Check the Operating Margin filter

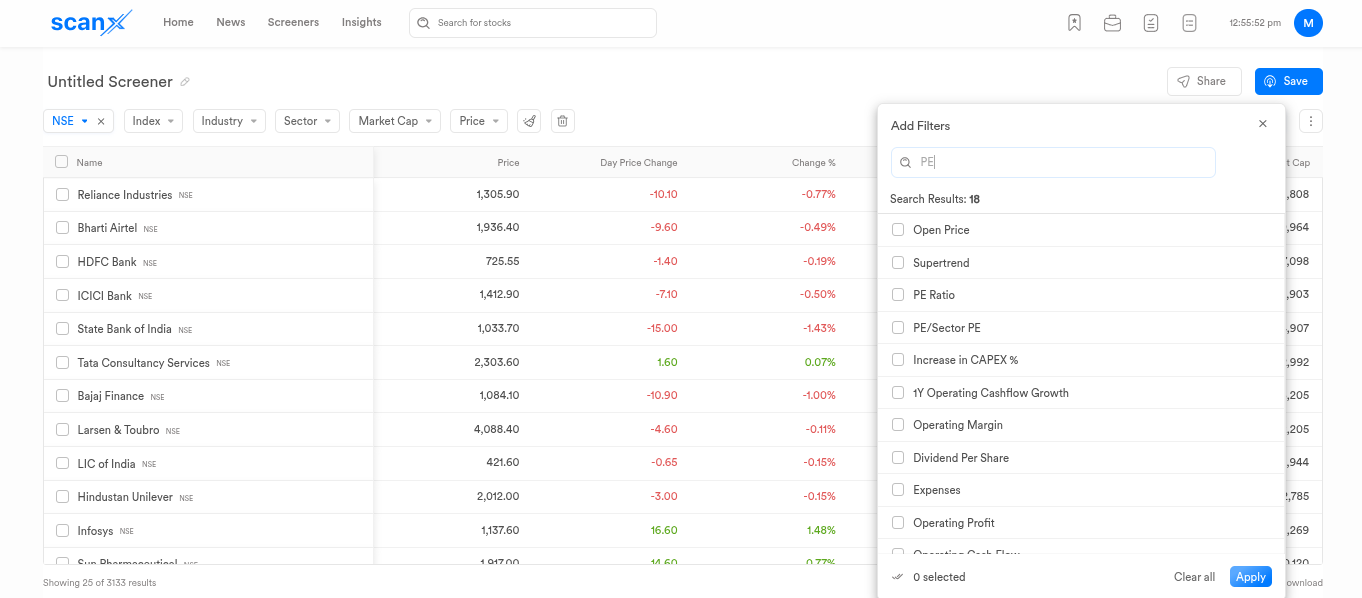898,425
